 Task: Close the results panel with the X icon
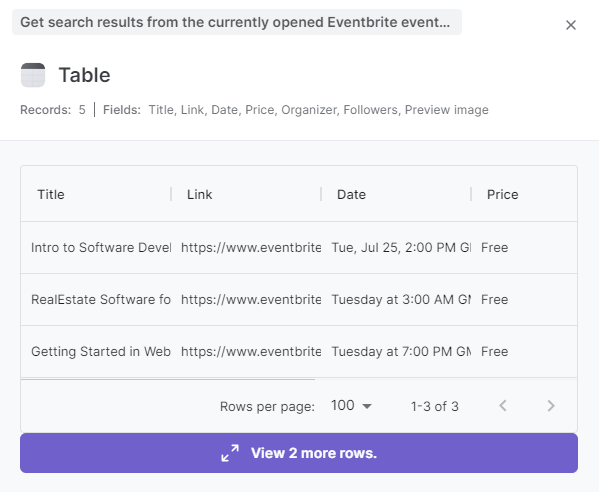571,25
